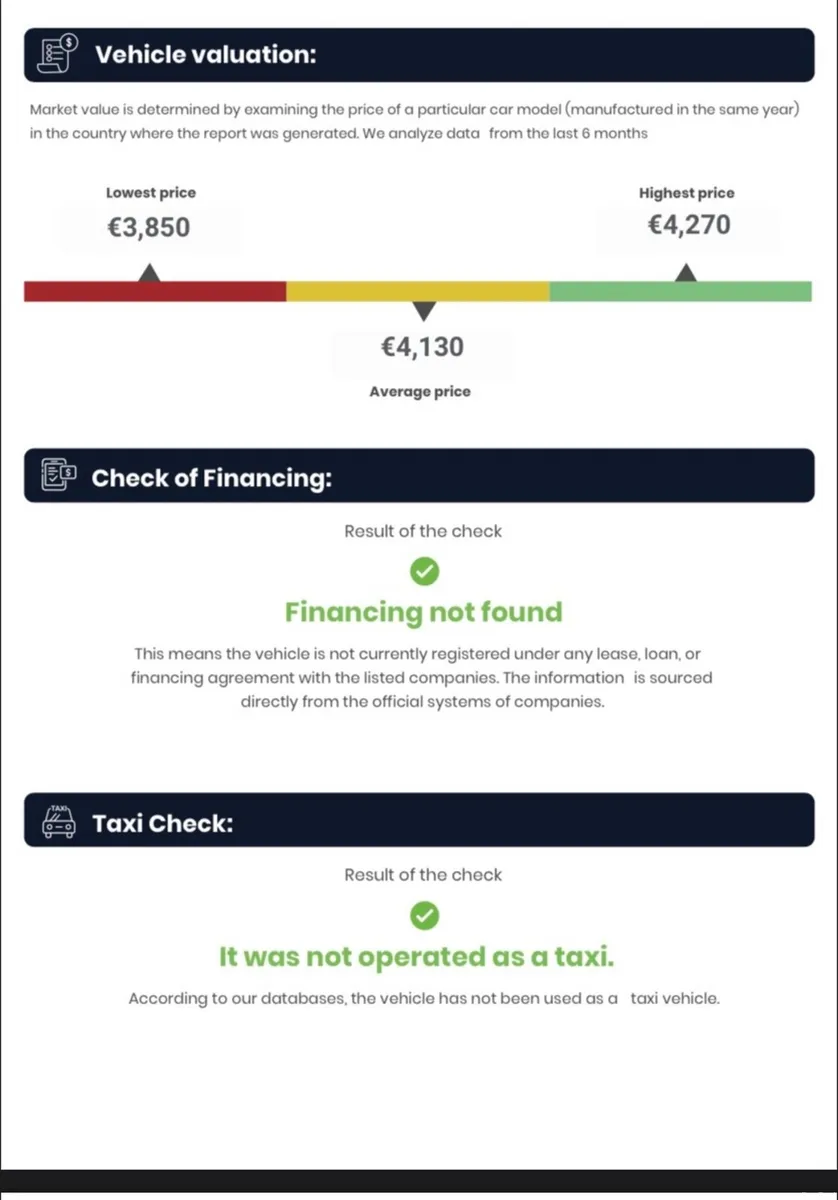Click the yellow segment of price bar
The height and width of the screenshot is (1200, 838).
tap(417, 292)
